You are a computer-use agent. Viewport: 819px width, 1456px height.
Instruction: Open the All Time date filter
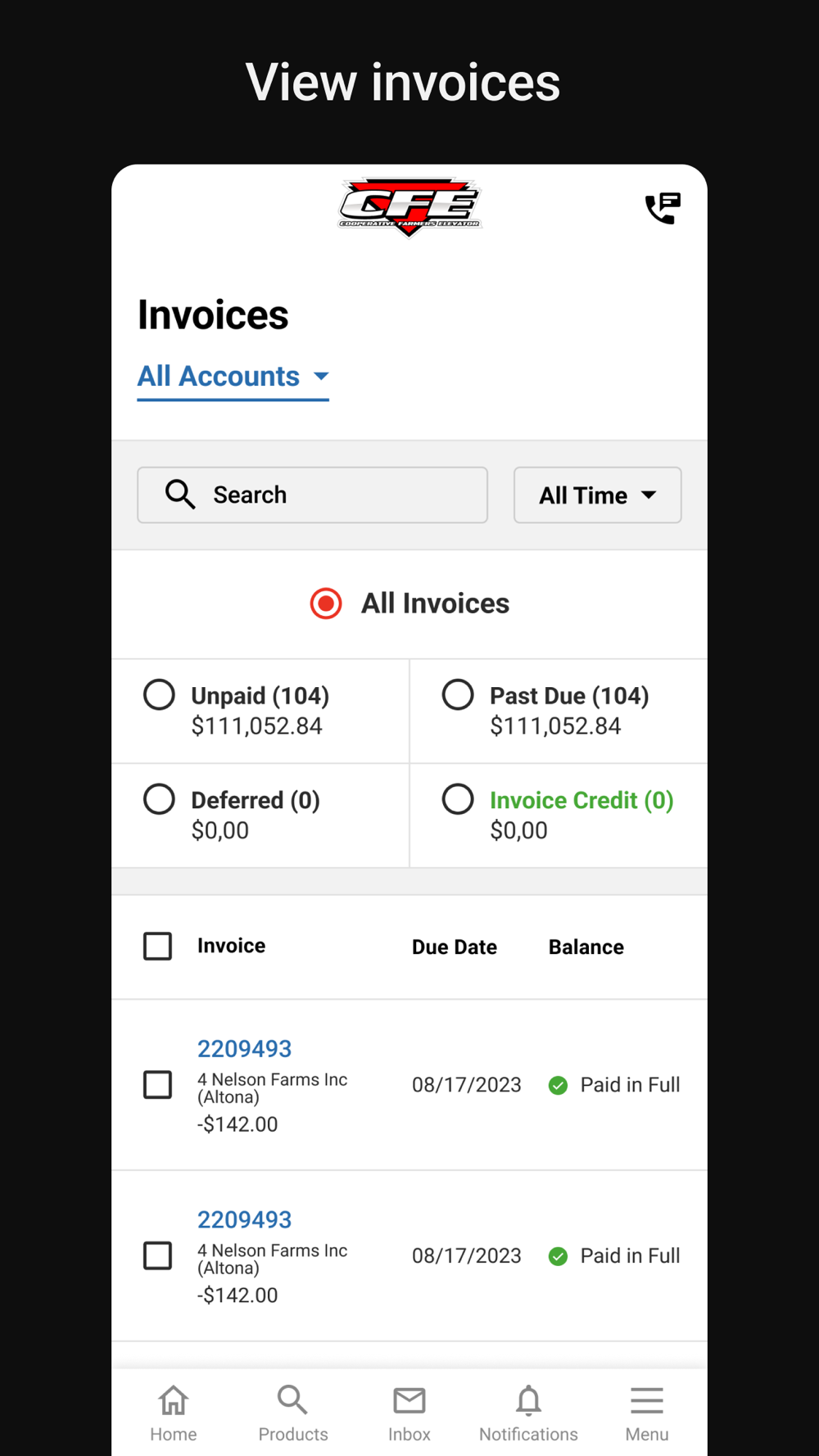(598, 495)
